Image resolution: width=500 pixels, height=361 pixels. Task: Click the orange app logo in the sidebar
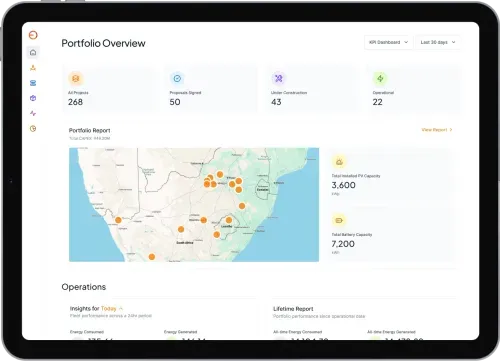point(33,35)
